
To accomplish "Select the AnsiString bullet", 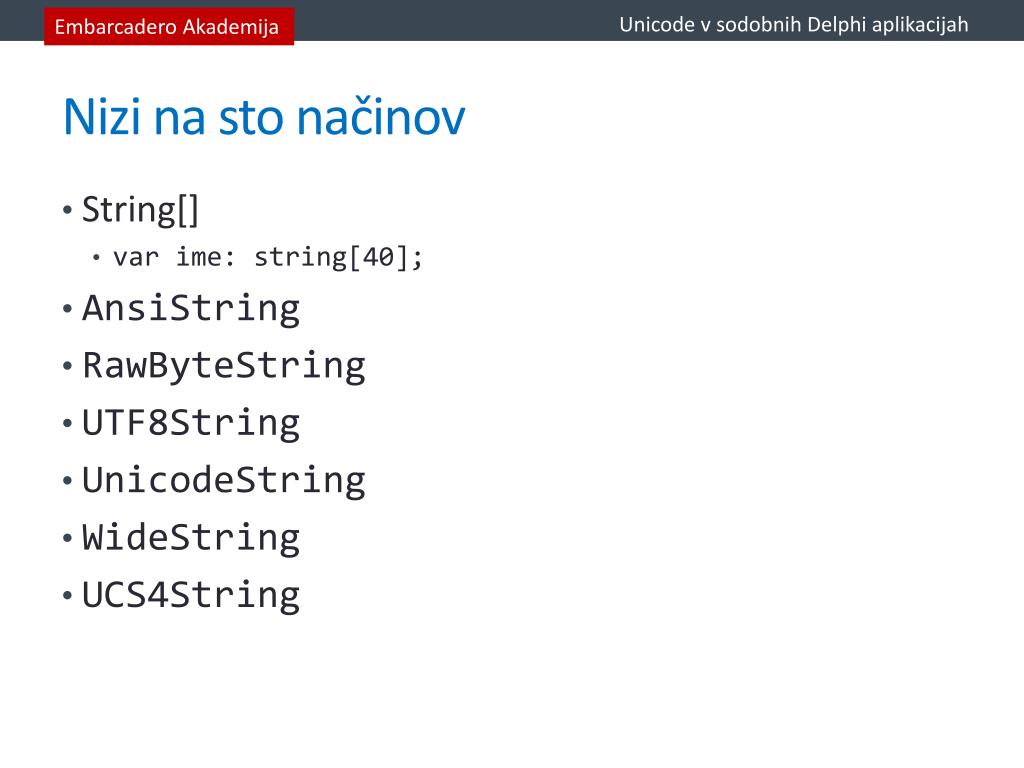I will 191,308.
